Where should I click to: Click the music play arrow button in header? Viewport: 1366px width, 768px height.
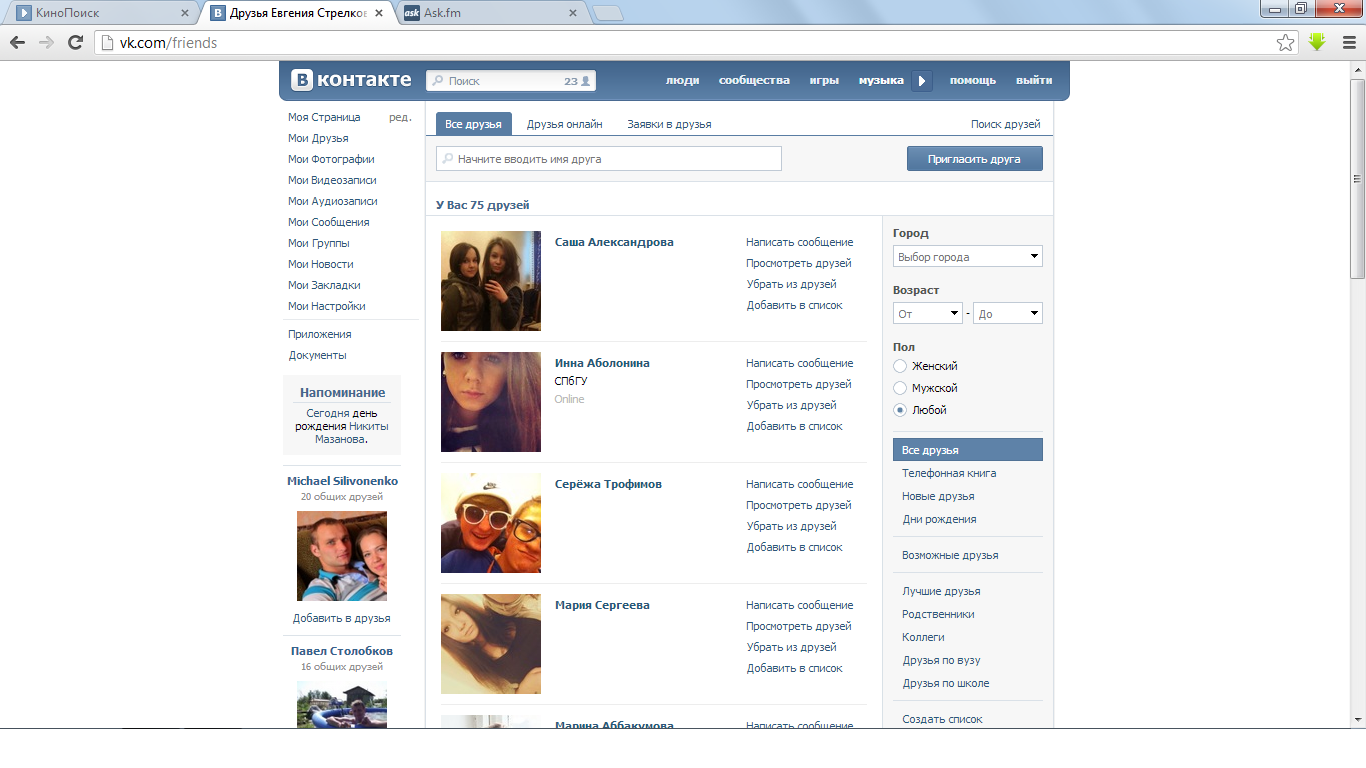922,81
